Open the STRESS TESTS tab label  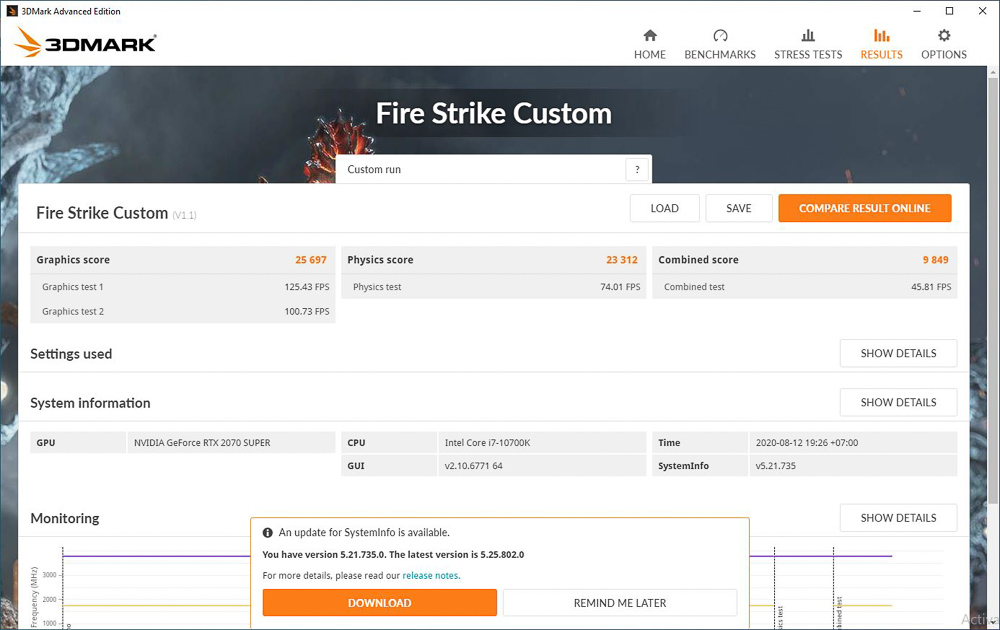pyautogui.click(x=808, y=55)
